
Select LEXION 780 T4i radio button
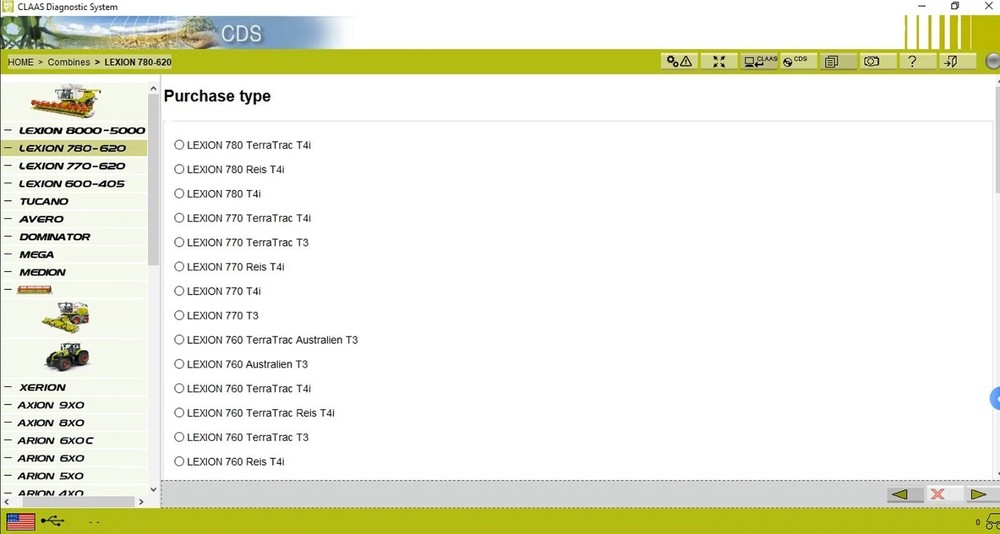click(x=179, y=193)
